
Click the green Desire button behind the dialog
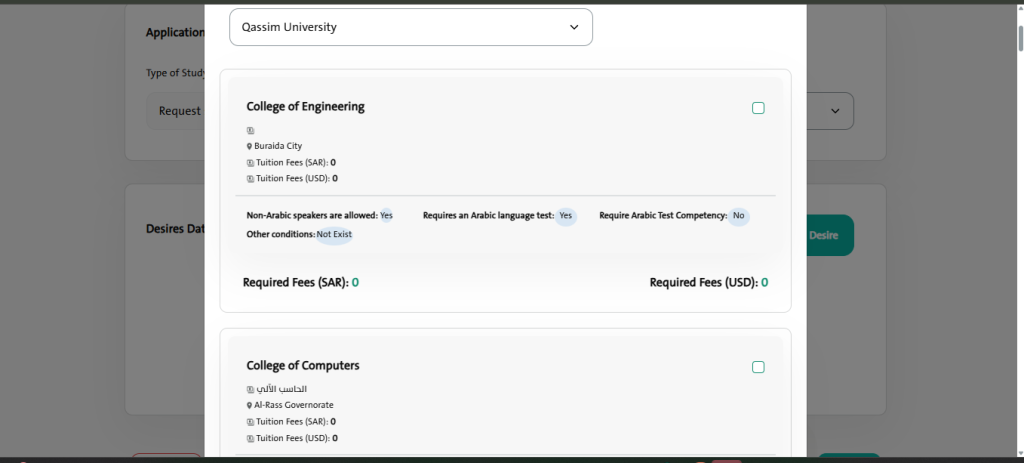click(829, 235)
